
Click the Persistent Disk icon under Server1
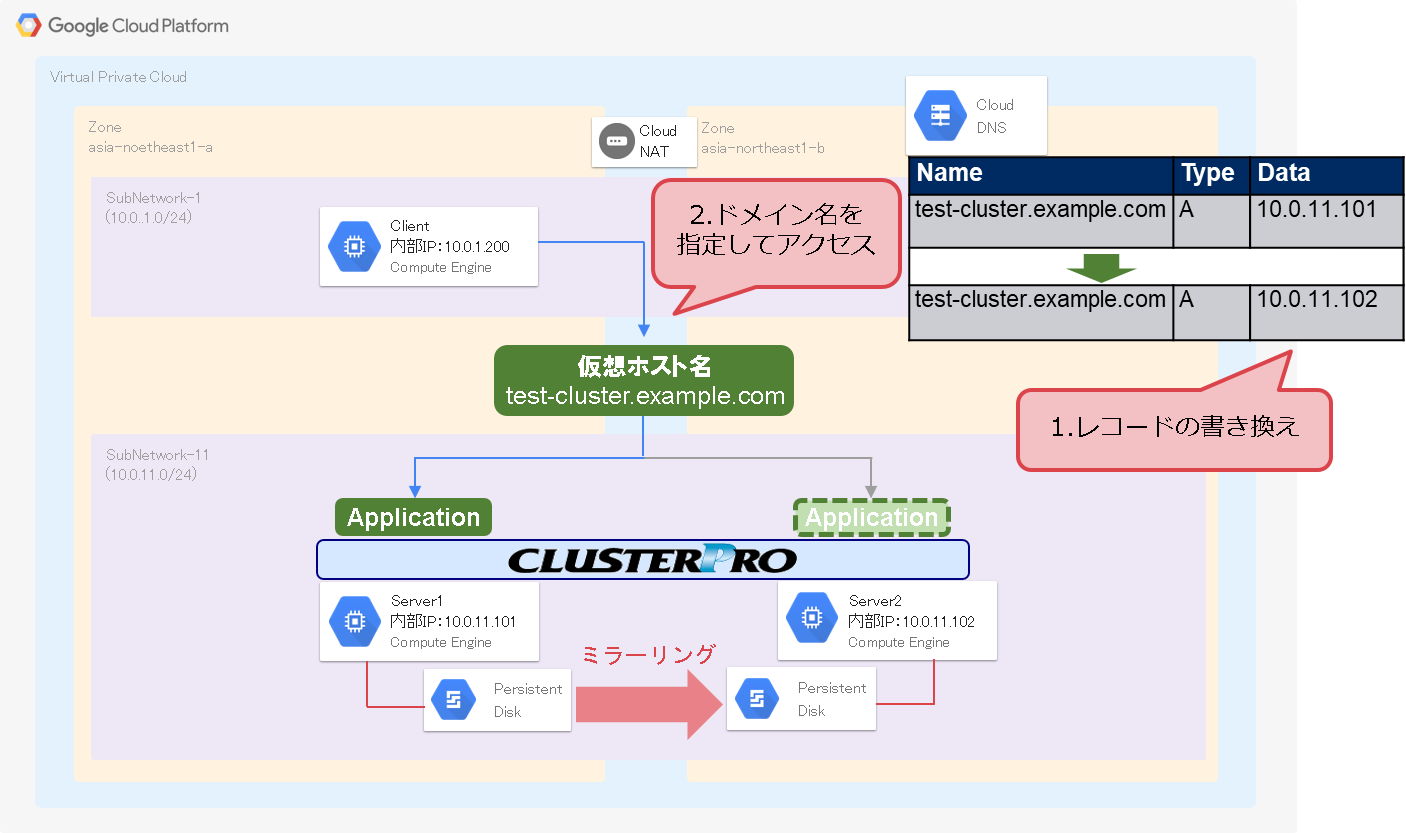453,699
